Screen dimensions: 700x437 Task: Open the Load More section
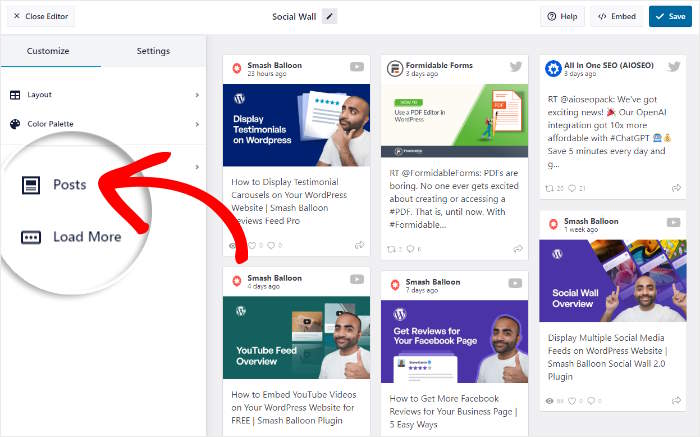(87, 237)
